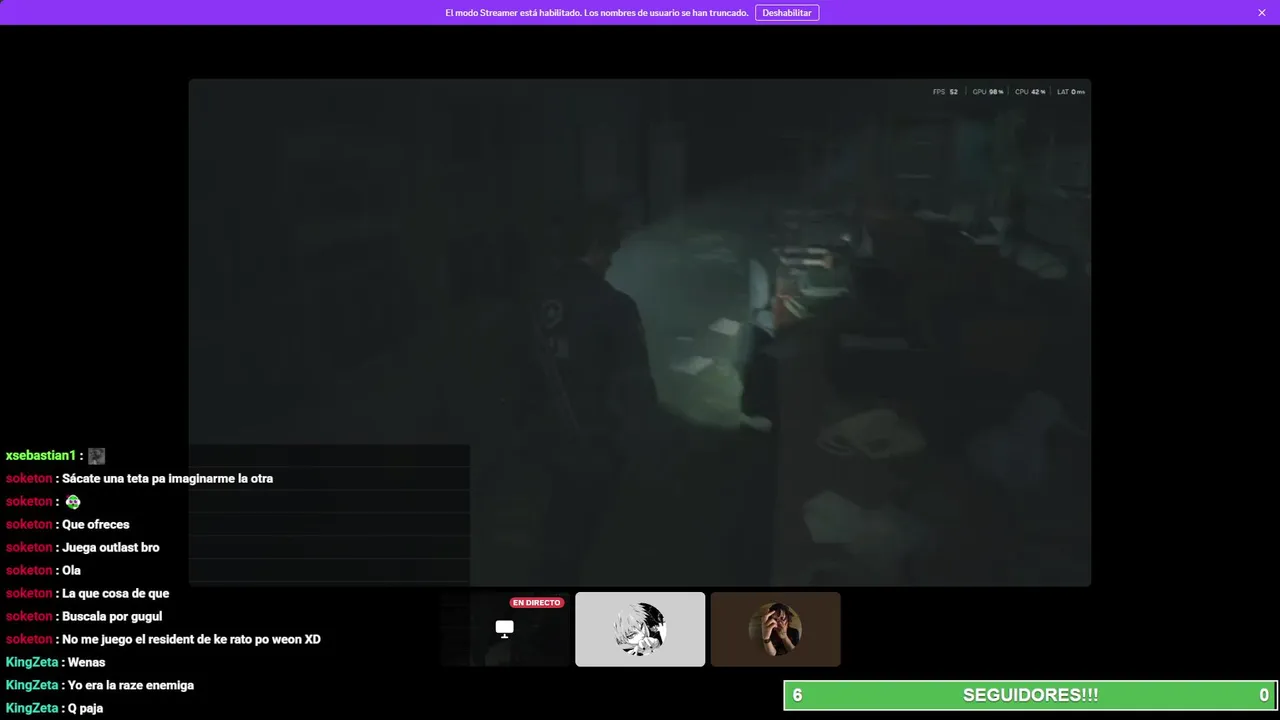Click the GPU 98% indicator
The height and width of the screenshot is (720, 1280).
pos(988,92)
